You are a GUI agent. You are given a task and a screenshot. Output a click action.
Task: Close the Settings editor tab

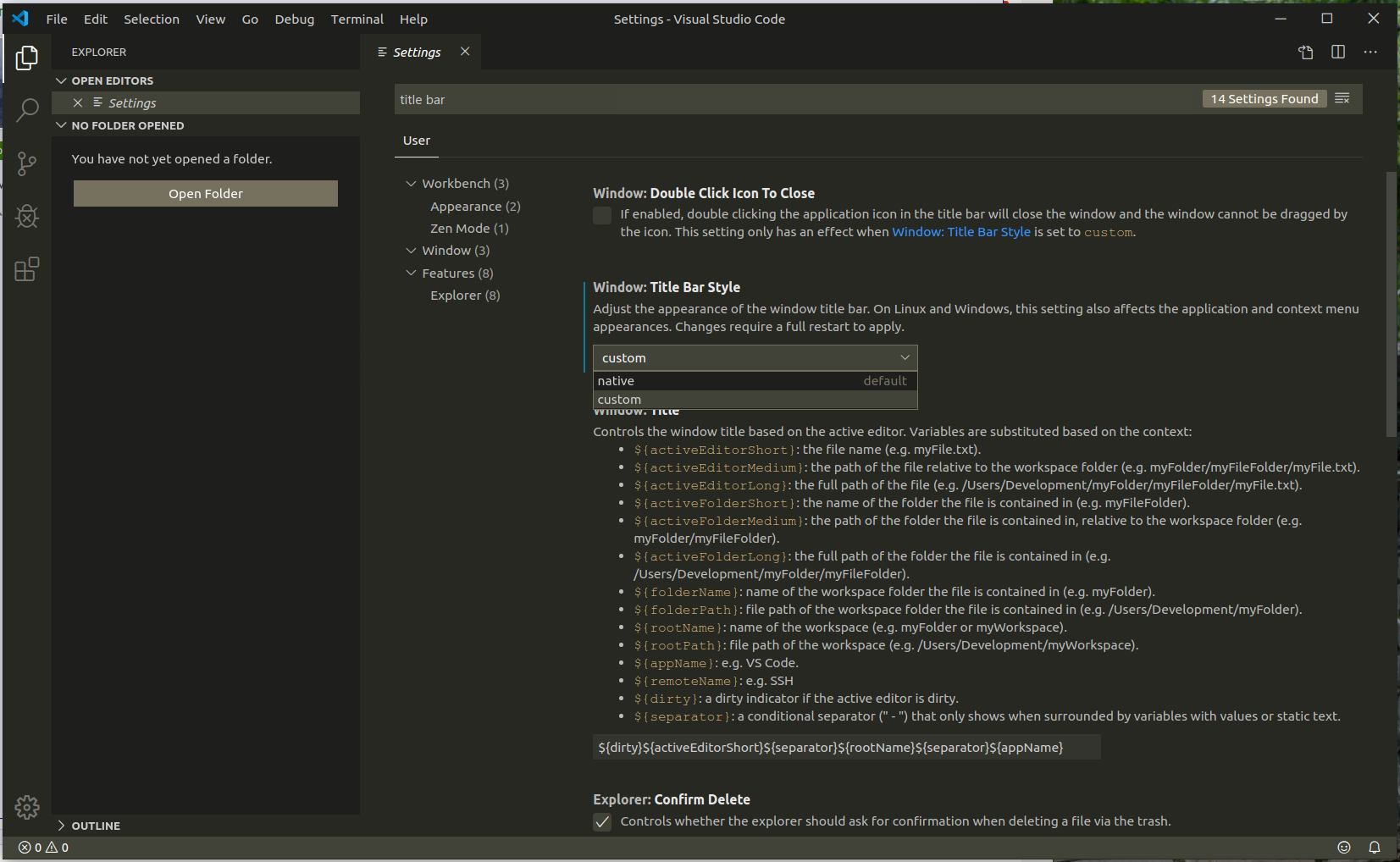click(x=465, y=52)
